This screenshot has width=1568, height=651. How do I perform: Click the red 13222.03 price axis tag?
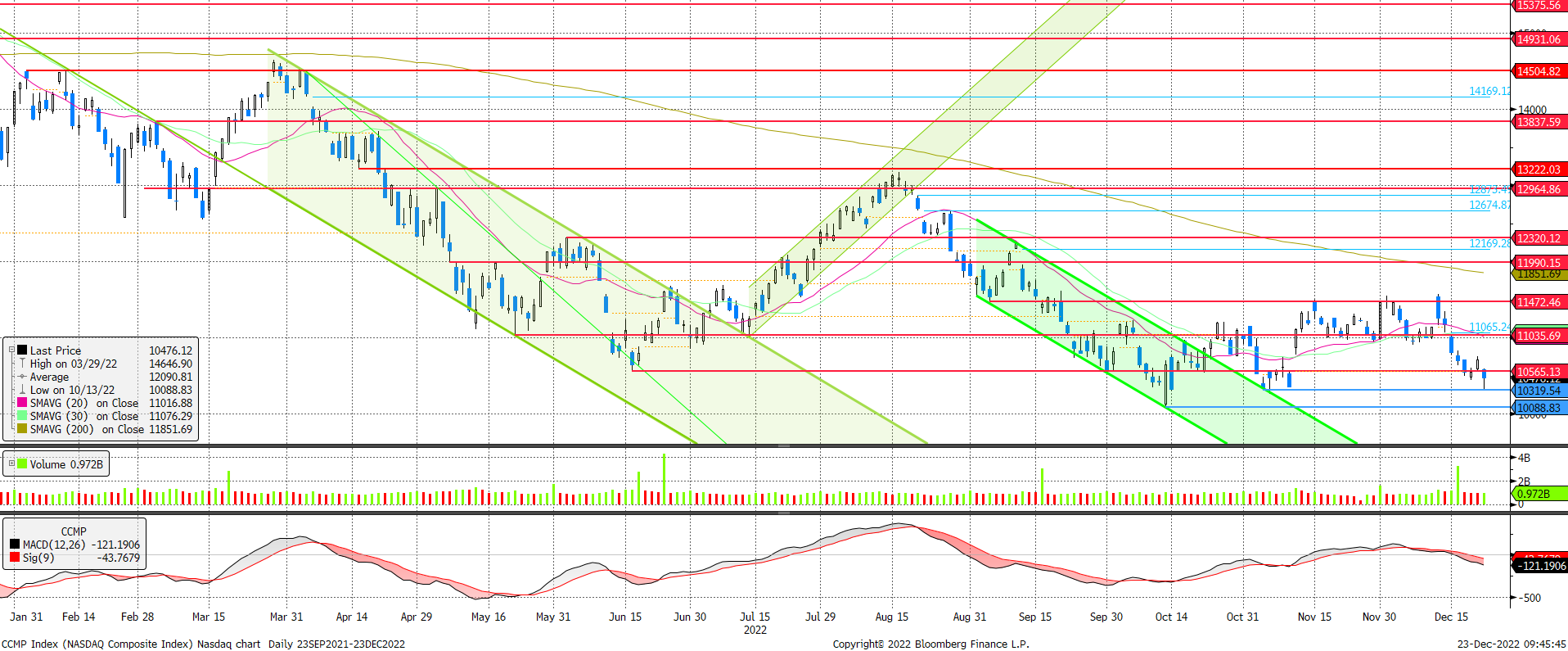click(x=1539, y=170)
